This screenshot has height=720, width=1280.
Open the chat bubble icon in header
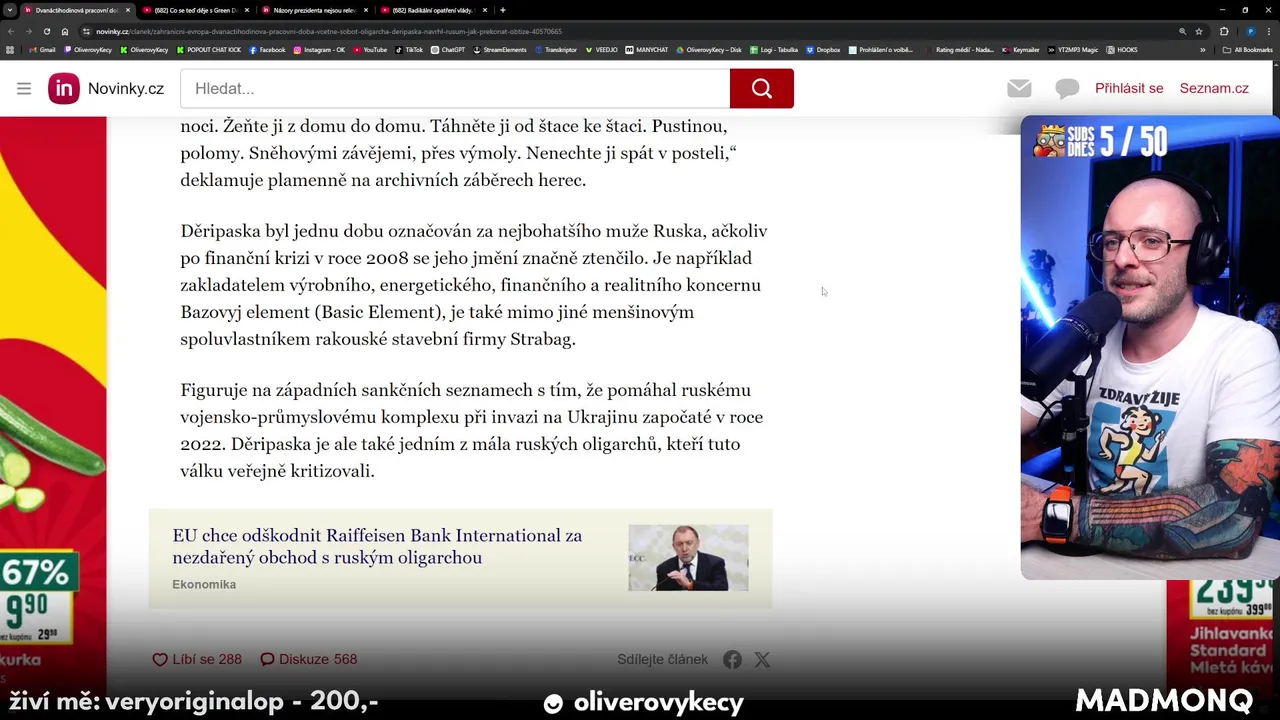pyautogui.click(x=1067, y=89)
